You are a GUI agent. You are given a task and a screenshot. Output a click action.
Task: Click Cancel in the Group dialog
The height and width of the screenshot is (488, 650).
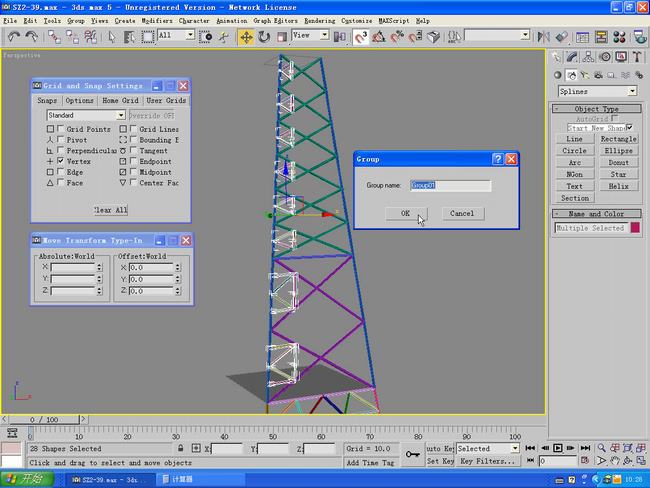click(x=462, y=213)
